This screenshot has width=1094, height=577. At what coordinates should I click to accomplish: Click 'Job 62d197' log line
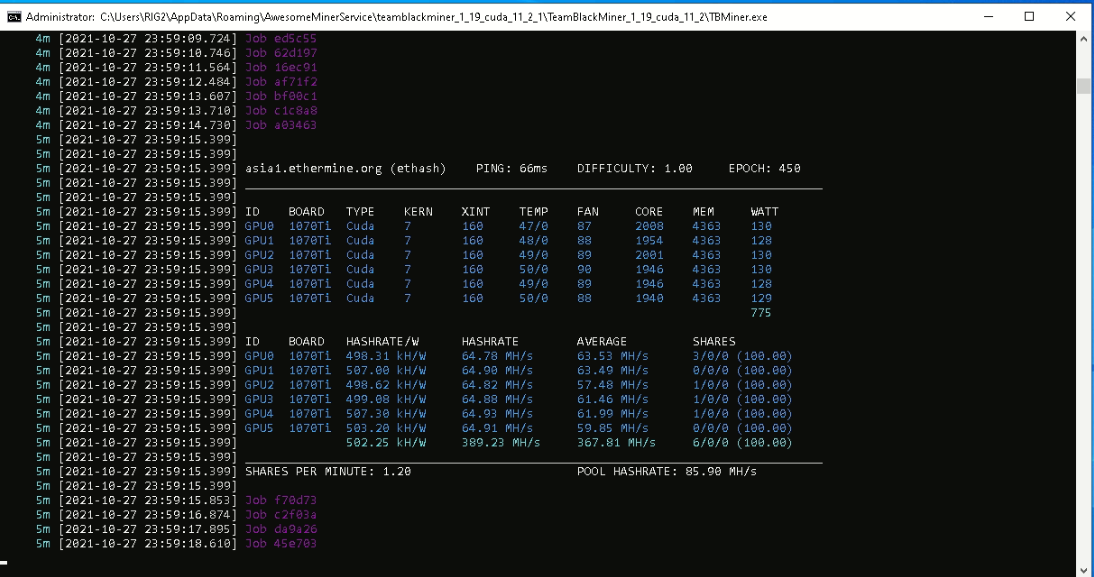[281, 52]
